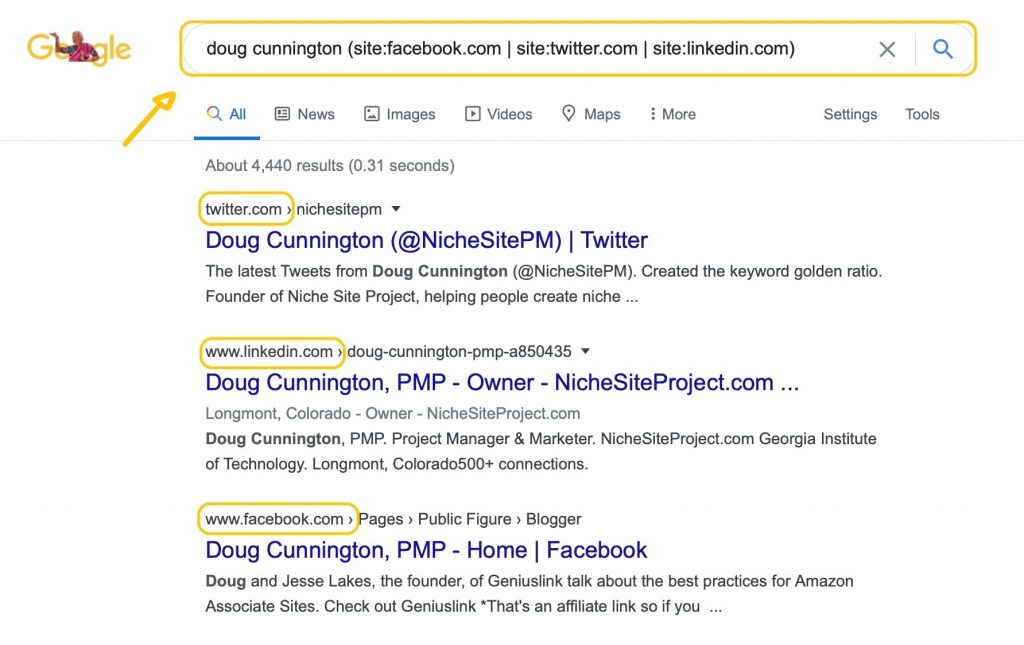The width and height of the screenshot is (1024, 645).
Task: Click 'Pages › Public Figure › Blogger' breadcrumb
Action: [470, 519]
